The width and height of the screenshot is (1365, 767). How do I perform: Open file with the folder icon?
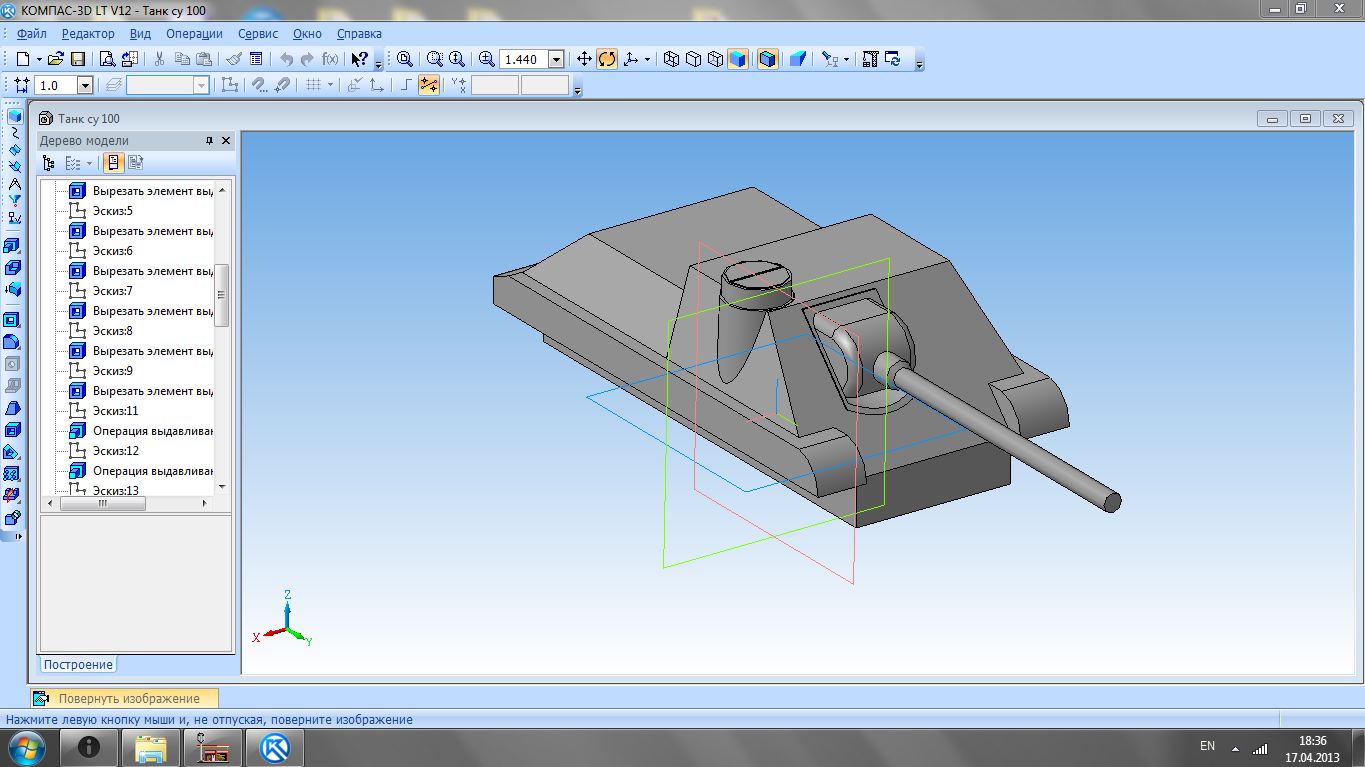point(56,59)
